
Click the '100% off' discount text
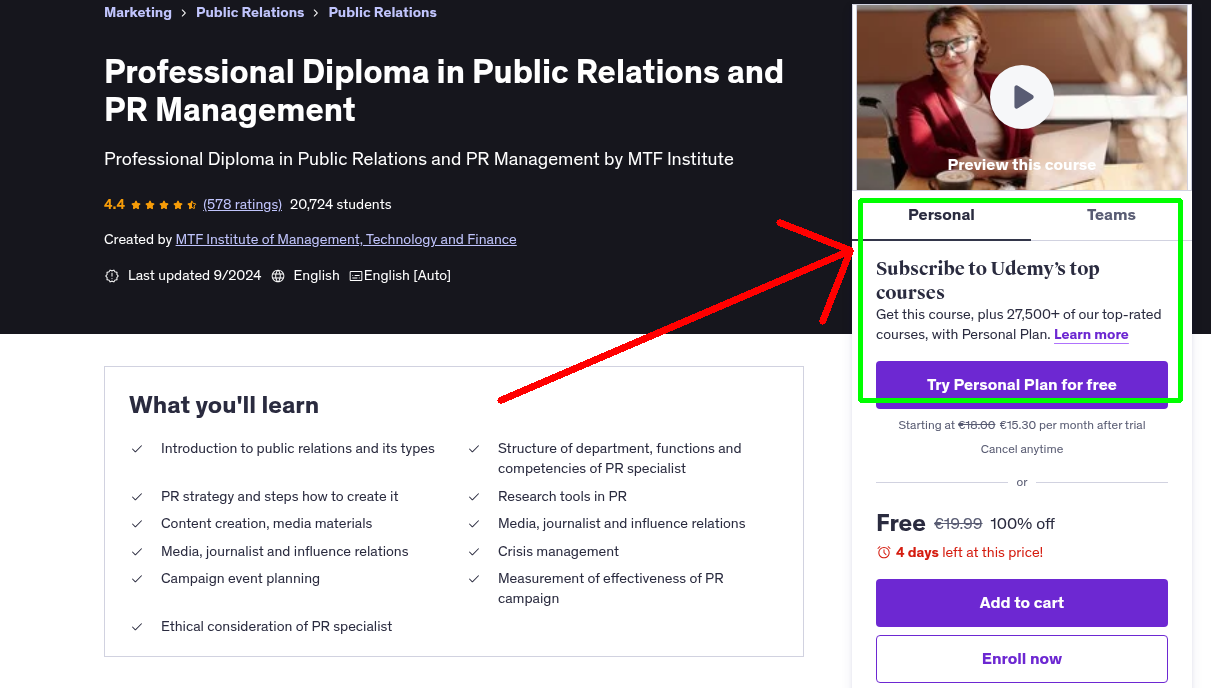click(x=1022, y=524)
